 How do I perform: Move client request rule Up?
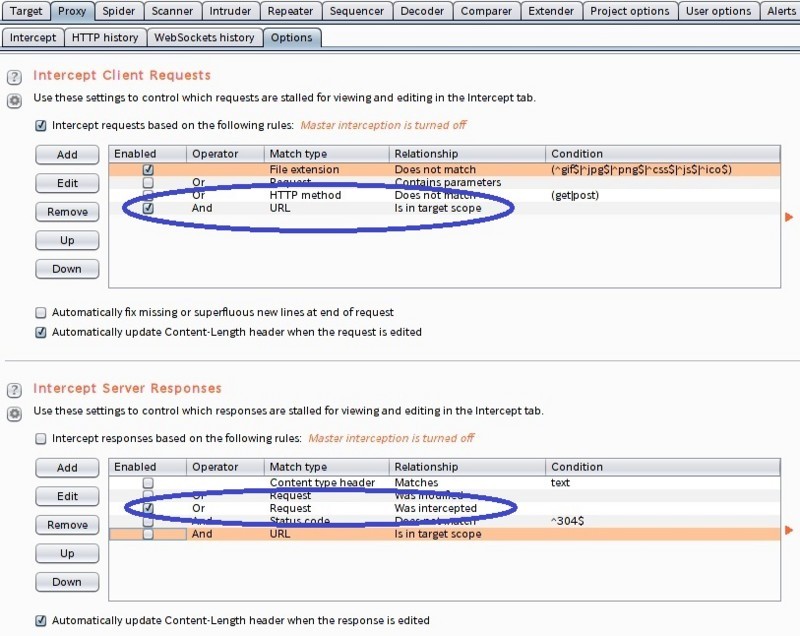pos(67,241)
